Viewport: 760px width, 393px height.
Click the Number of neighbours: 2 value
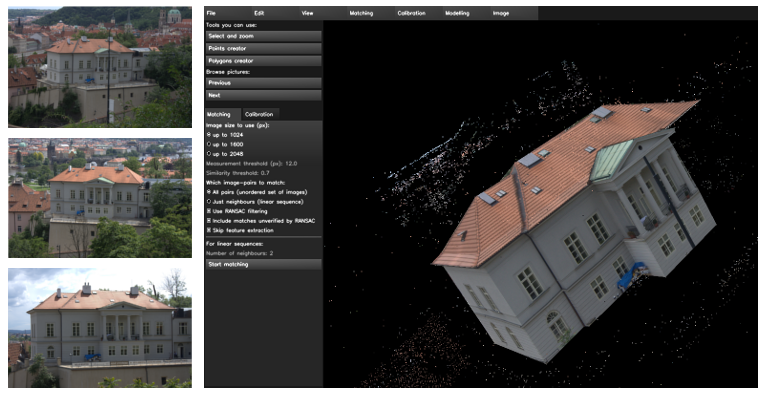239,253
